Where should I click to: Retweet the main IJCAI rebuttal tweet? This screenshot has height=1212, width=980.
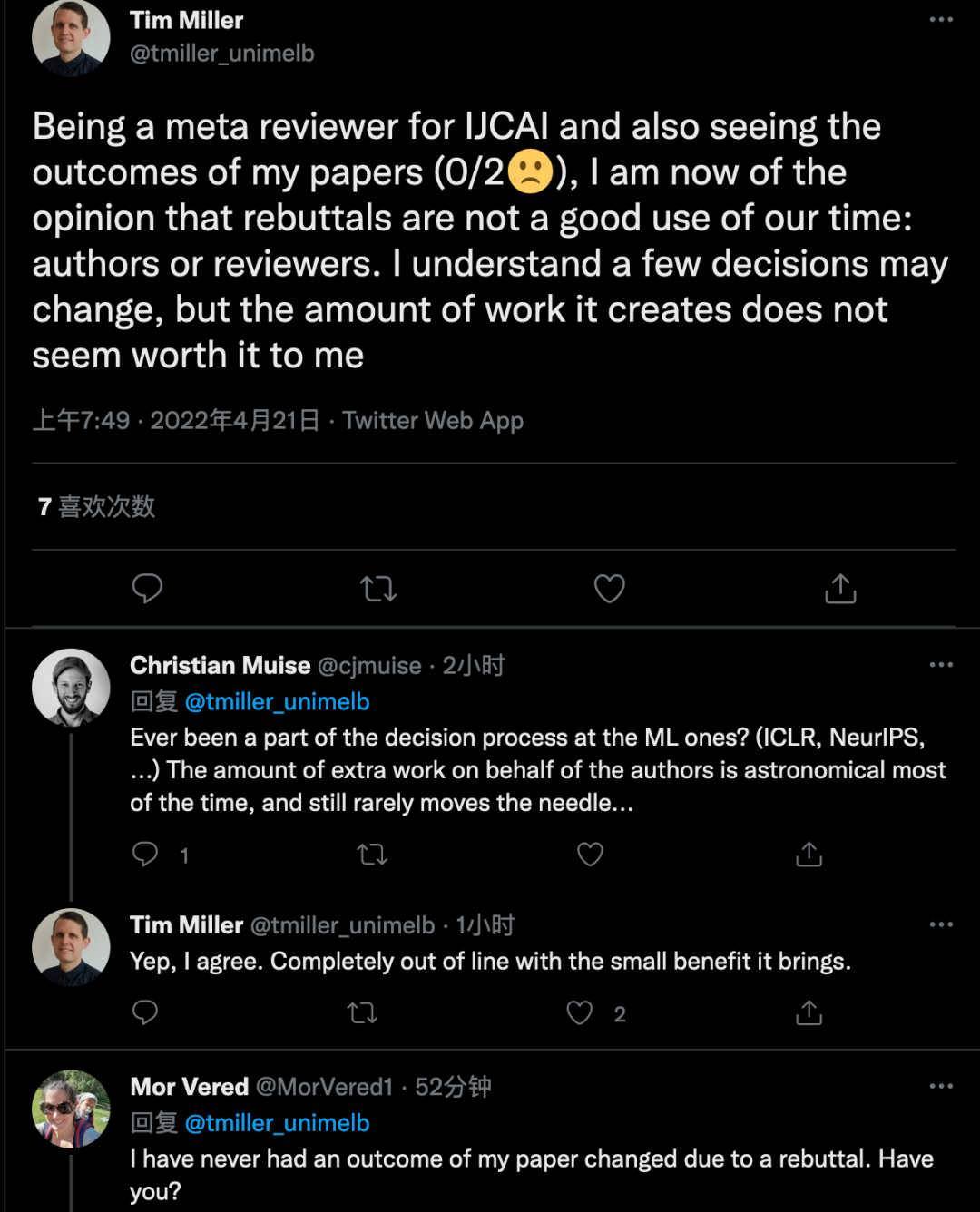point(378,589)
